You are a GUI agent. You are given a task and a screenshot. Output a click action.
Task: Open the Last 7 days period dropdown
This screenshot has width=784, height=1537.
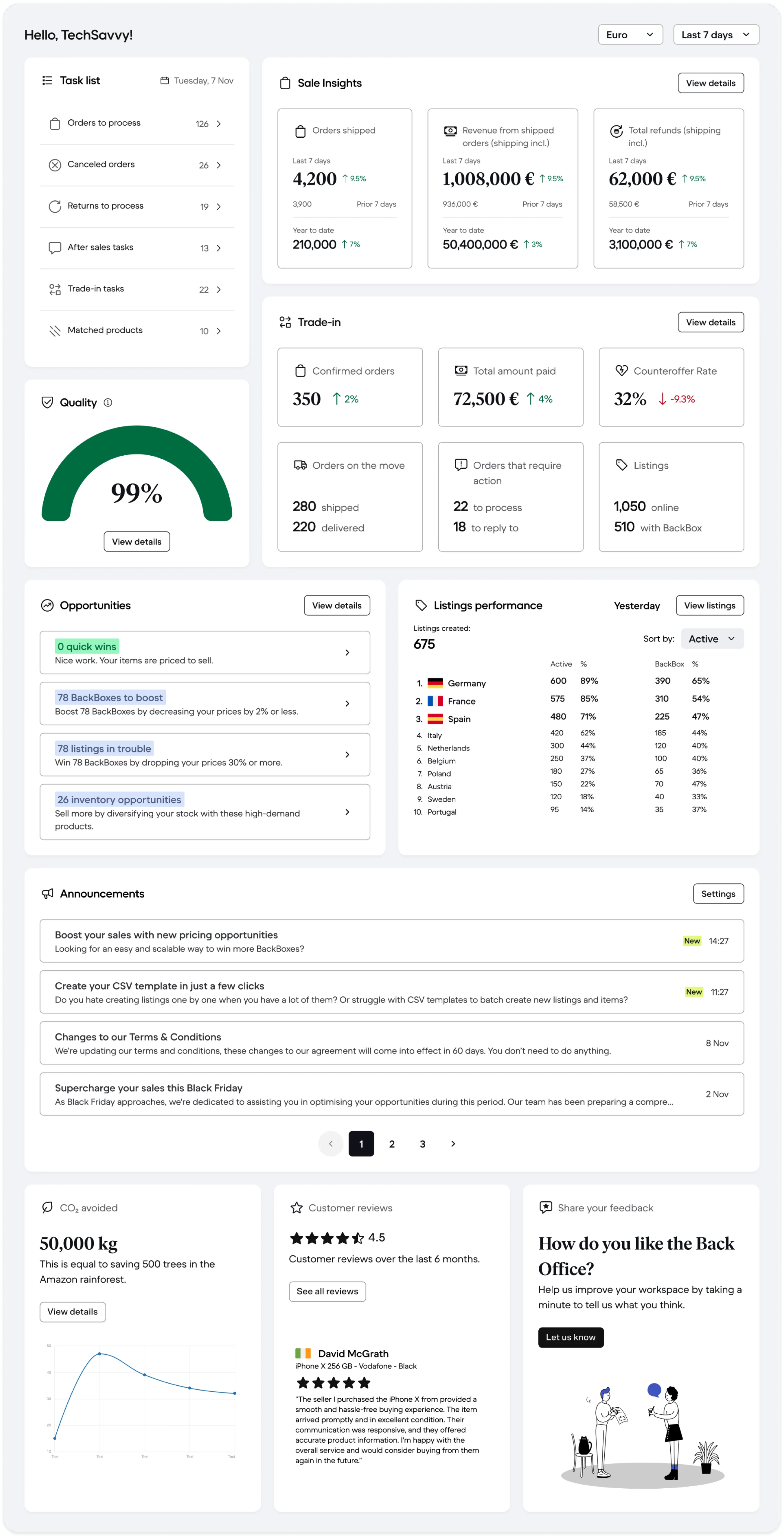point(716,35)
